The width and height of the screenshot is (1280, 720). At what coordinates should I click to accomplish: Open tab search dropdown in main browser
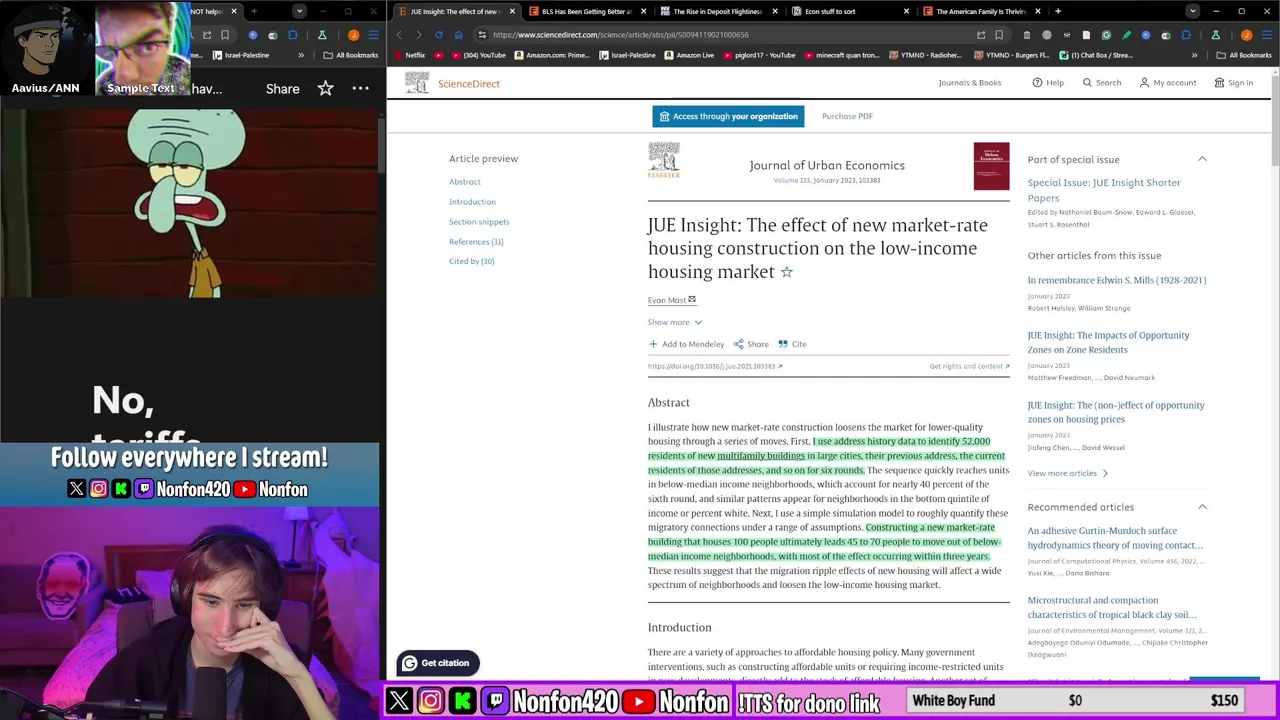1192,11
